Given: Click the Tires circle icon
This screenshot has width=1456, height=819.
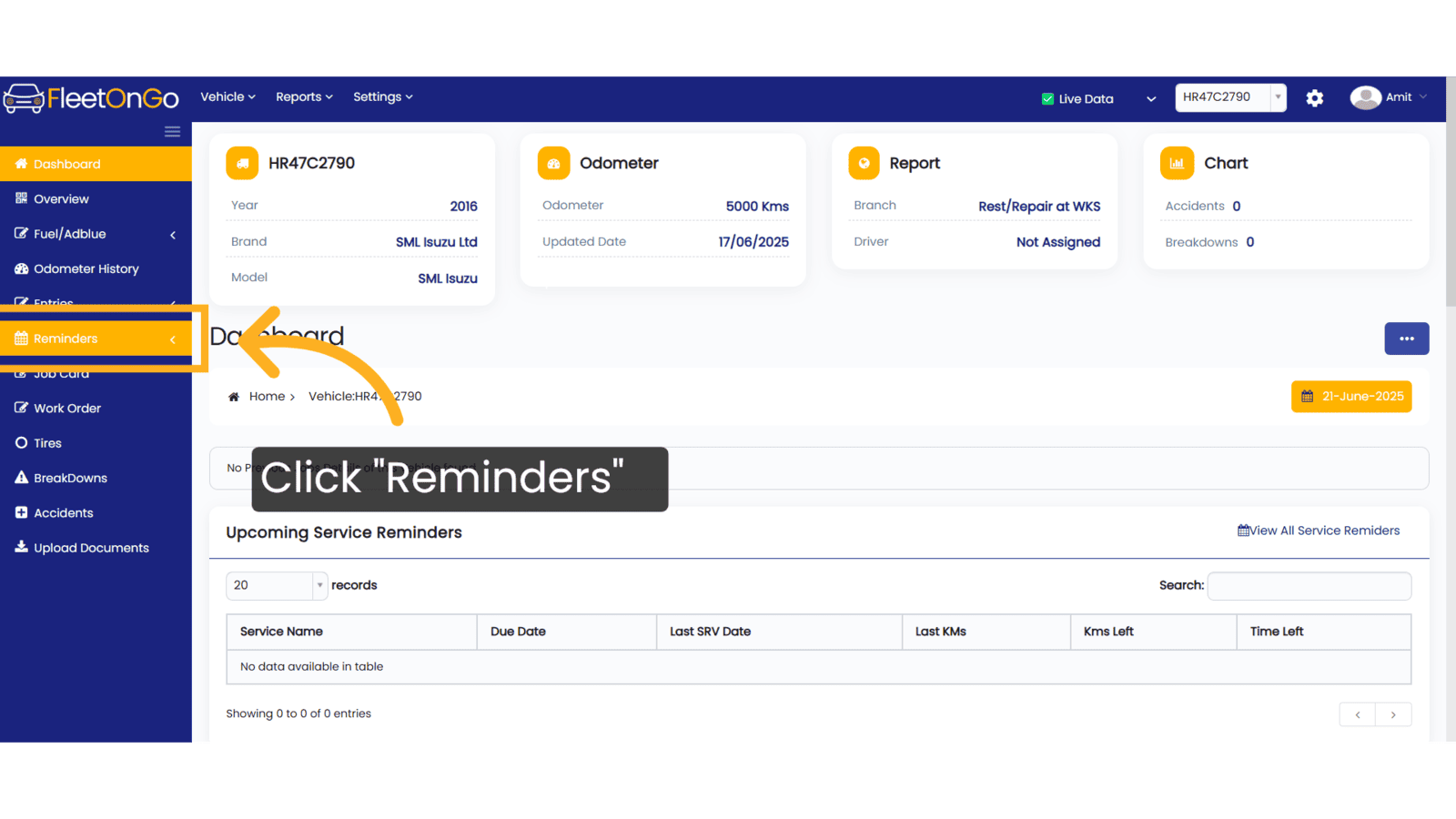Looking at the screenshot, I should pyautogui.click(x=21, y=443).
